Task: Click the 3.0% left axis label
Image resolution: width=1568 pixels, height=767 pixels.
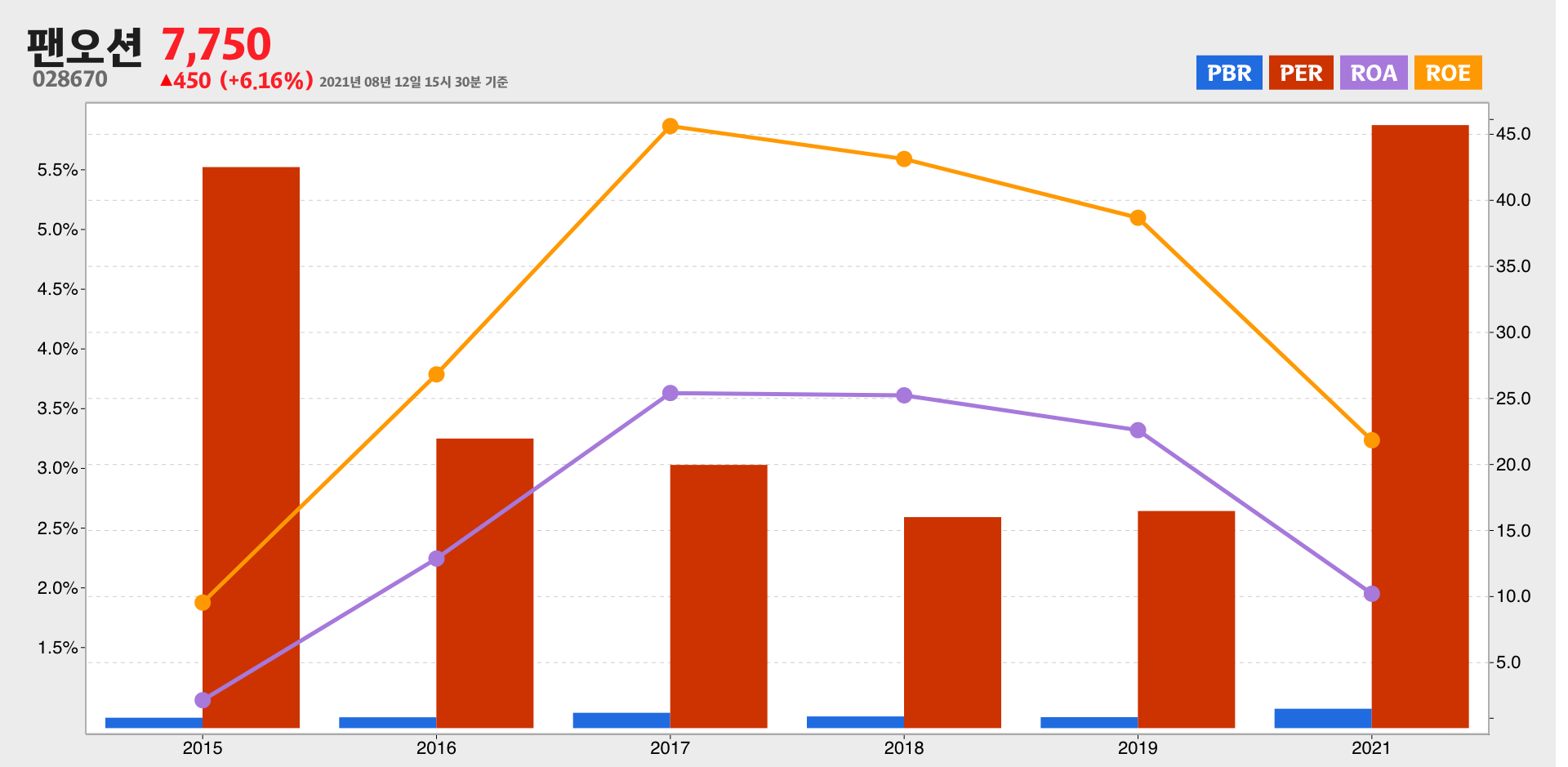Action: [x=58, y=468]
